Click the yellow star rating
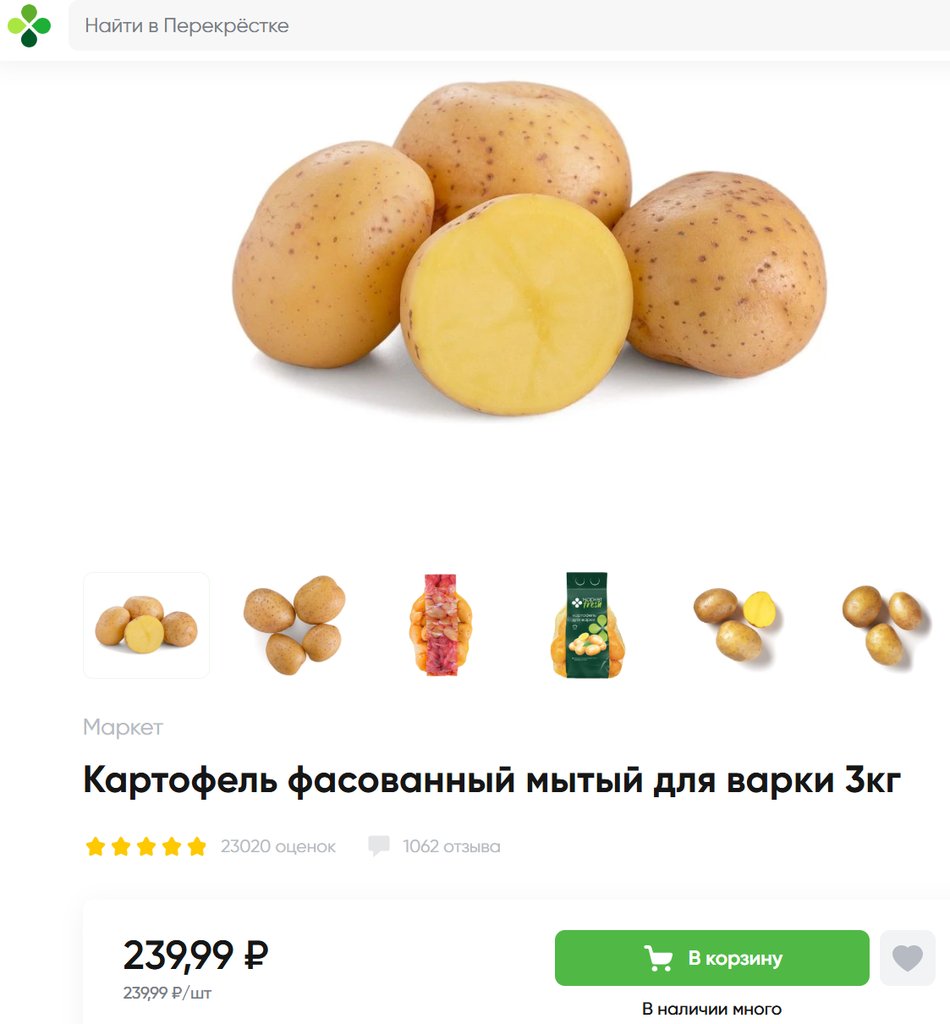Image resolution: width=950 pixels, height=1024 pixels. pos(146,846)
